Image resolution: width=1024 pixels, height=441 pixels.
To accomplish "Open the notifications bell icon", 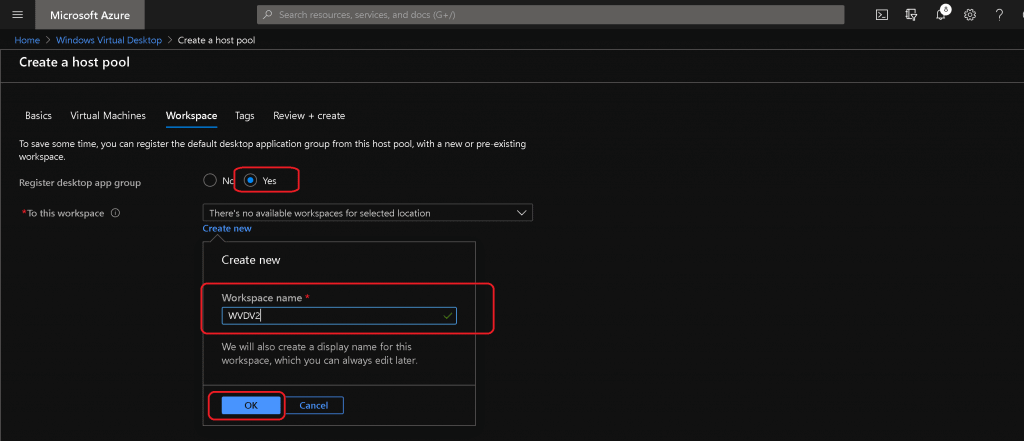I will 940,15.
